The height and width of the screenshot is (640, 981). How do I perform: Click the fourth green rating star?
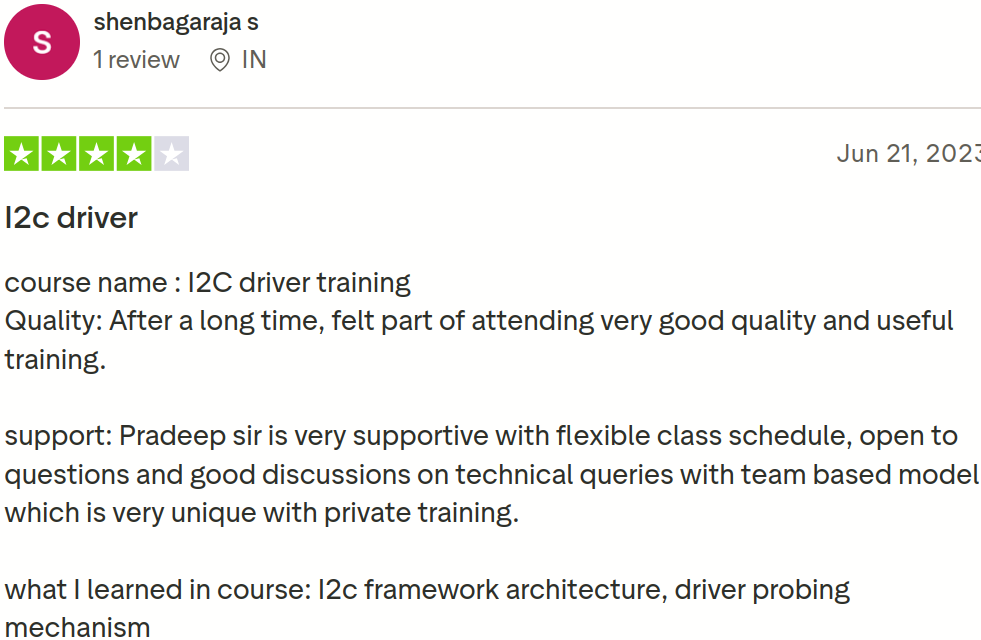point(134,154)
